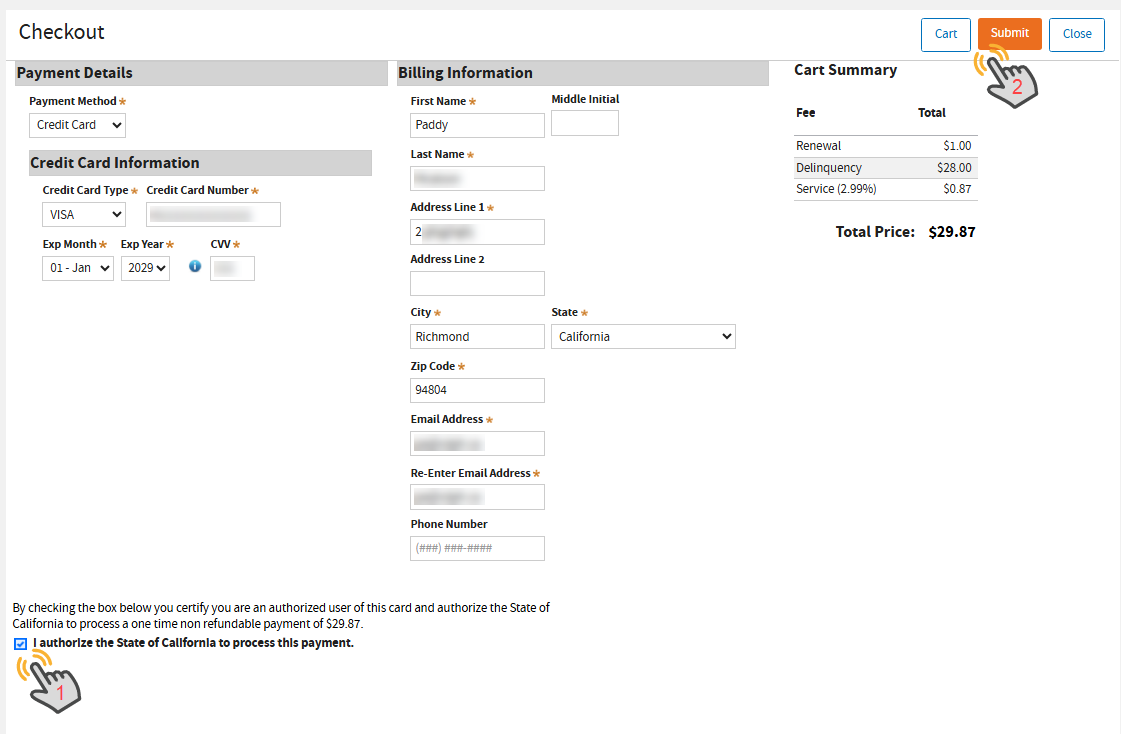Edit the City field showing Richmond
Screen dimensions: 1121x734
tap(477, 337)
